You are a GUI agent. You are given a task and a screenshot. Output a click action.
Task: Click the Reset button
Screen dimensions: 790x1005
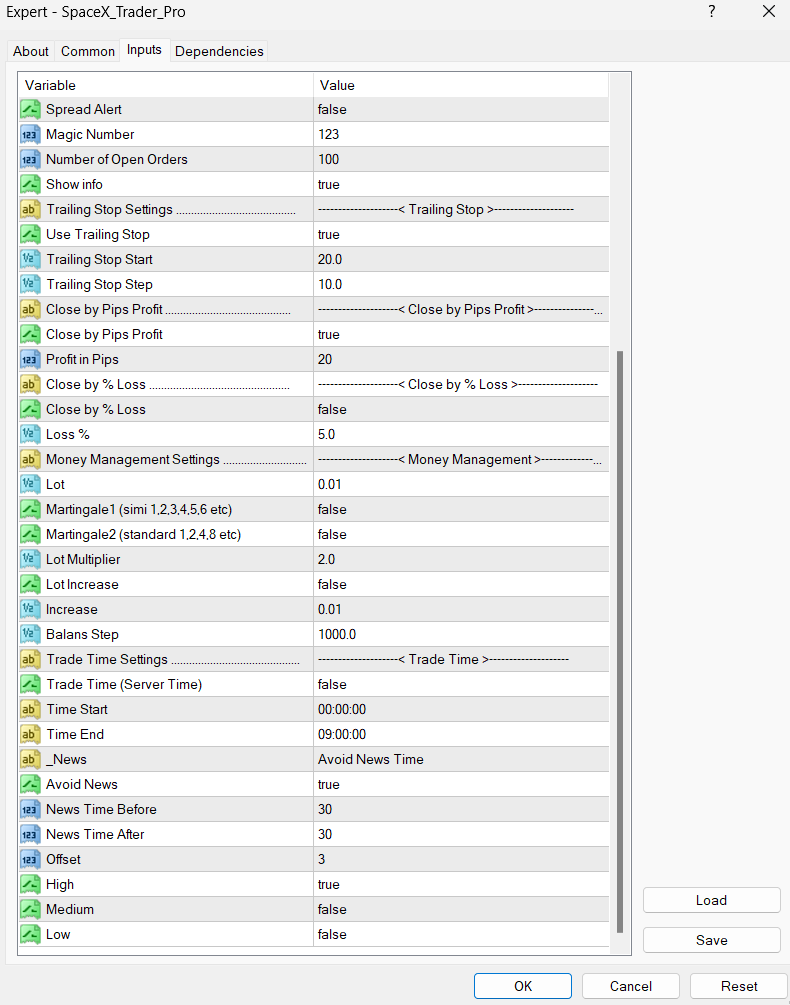pyautogui.click(x=739, y=985)
